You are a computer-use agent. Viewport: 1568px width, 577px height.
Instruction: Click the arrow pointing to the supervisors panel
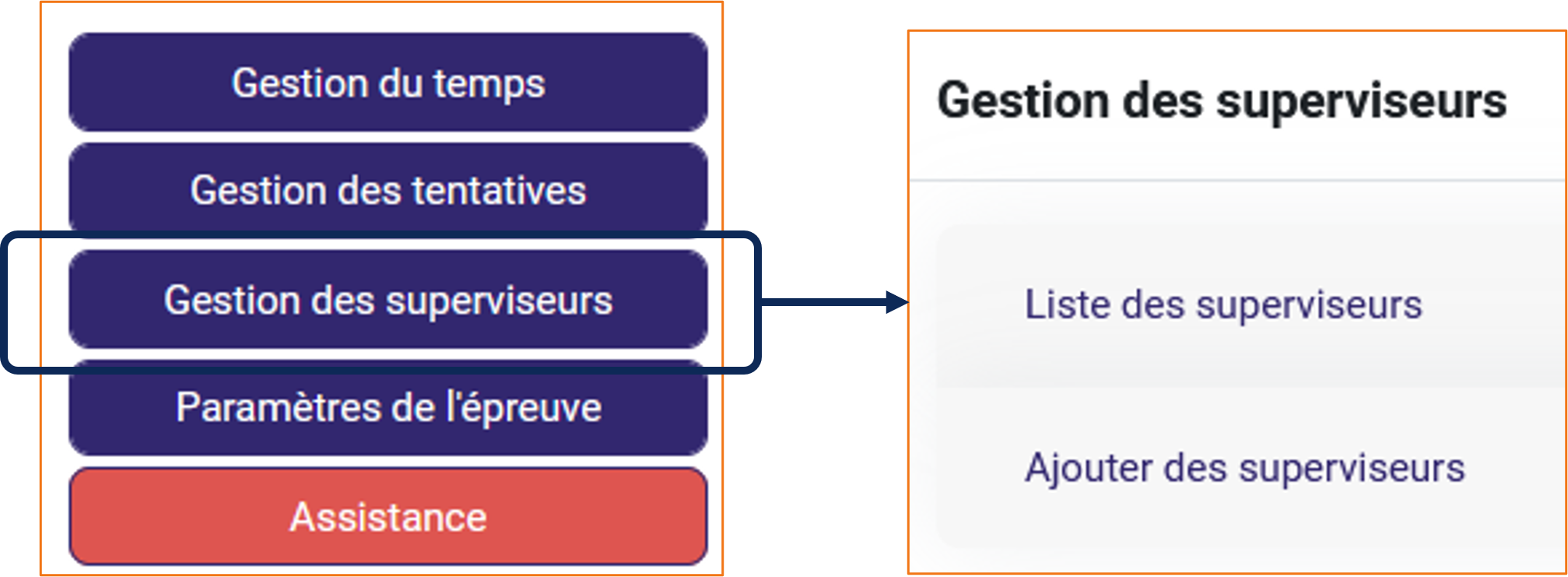click(x=833, y=302)
